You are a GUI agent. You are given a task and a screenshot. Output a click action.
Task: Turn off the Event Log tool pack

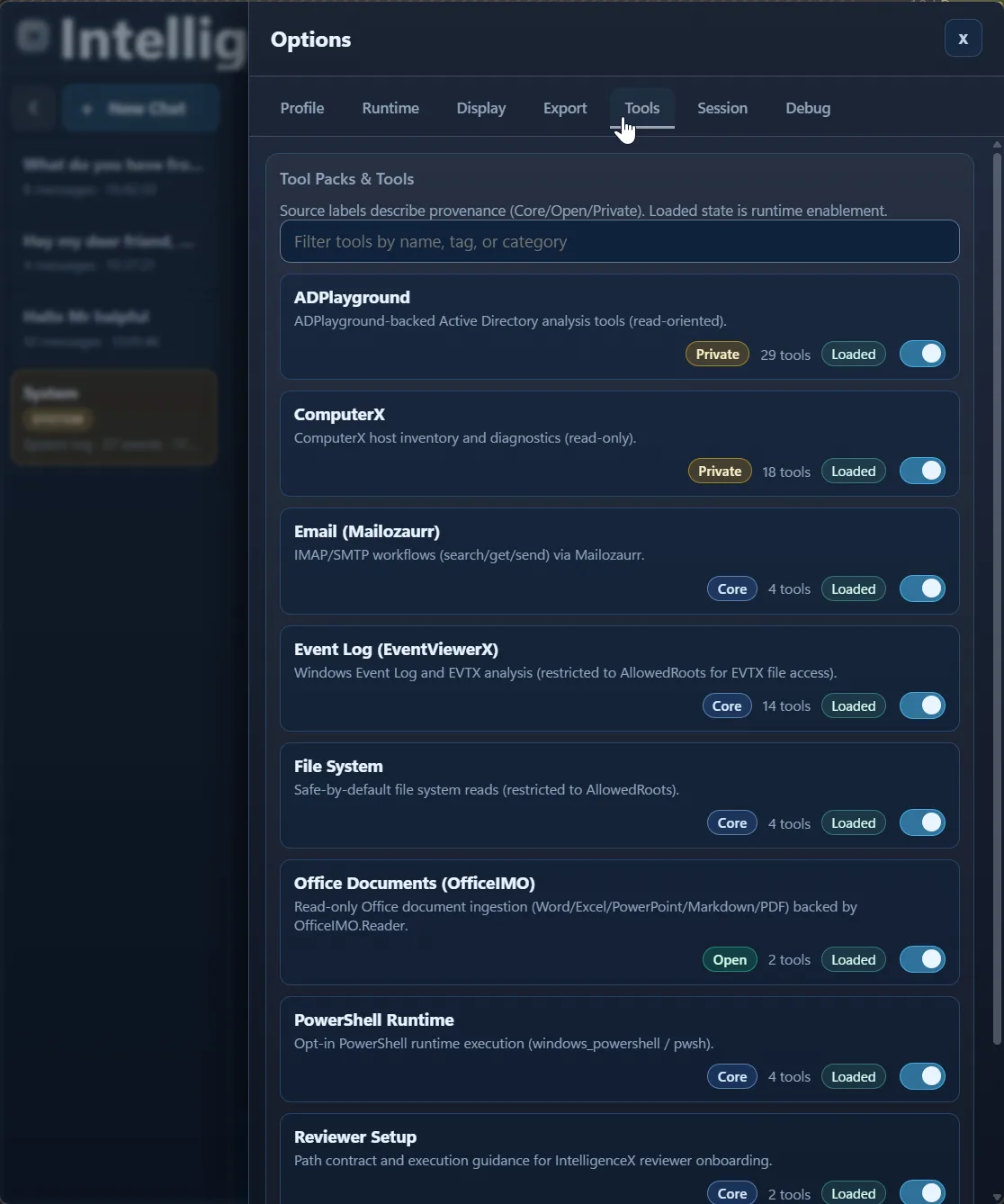922,705
